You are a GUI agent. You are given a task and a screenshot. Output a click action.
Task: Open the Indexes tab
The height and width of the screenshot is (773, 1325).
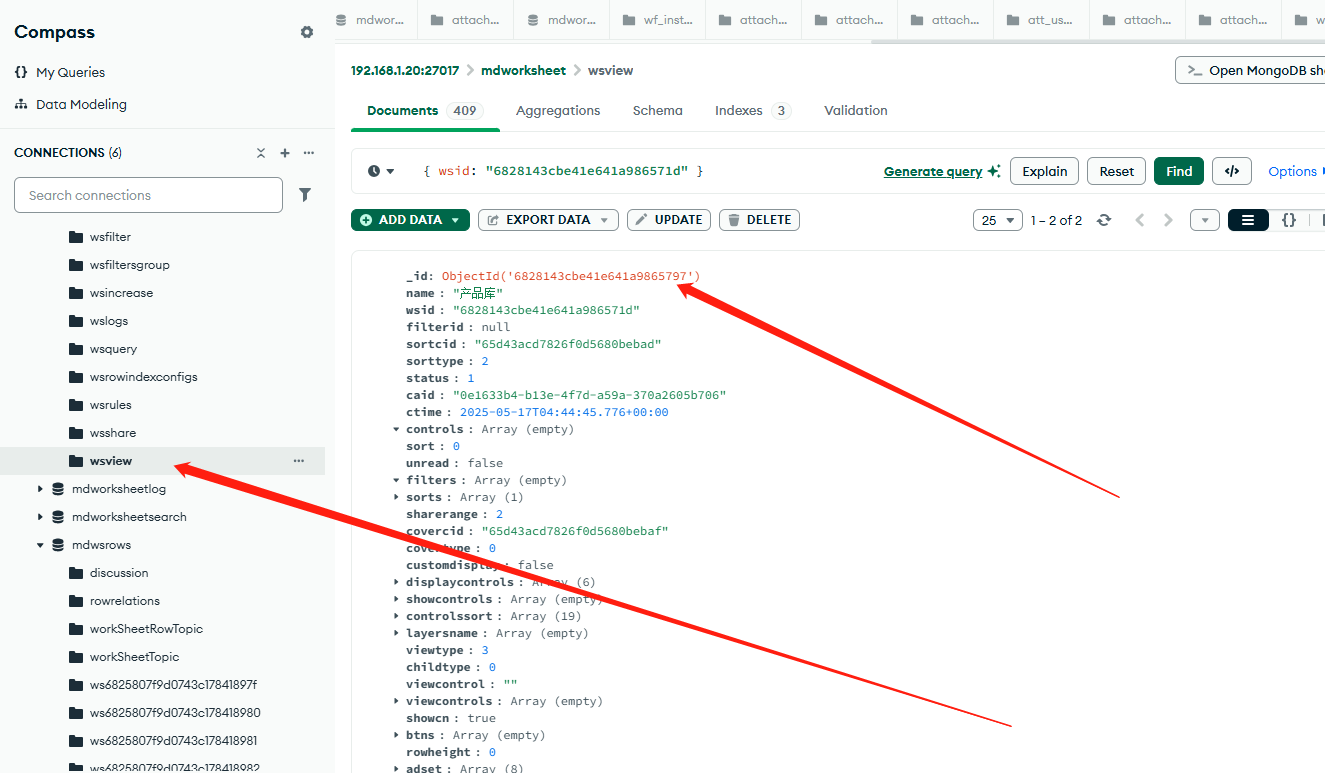tap(739, 111)
